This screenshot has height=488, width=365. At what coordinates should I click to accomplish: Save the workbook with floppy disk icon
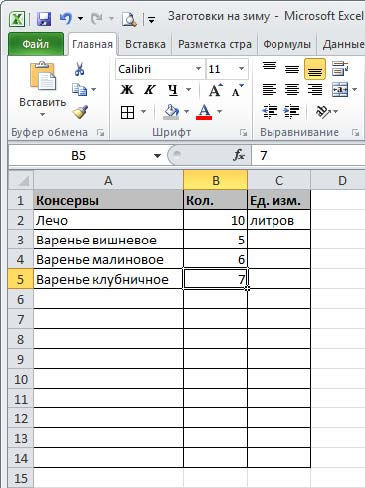click(44, 19)
